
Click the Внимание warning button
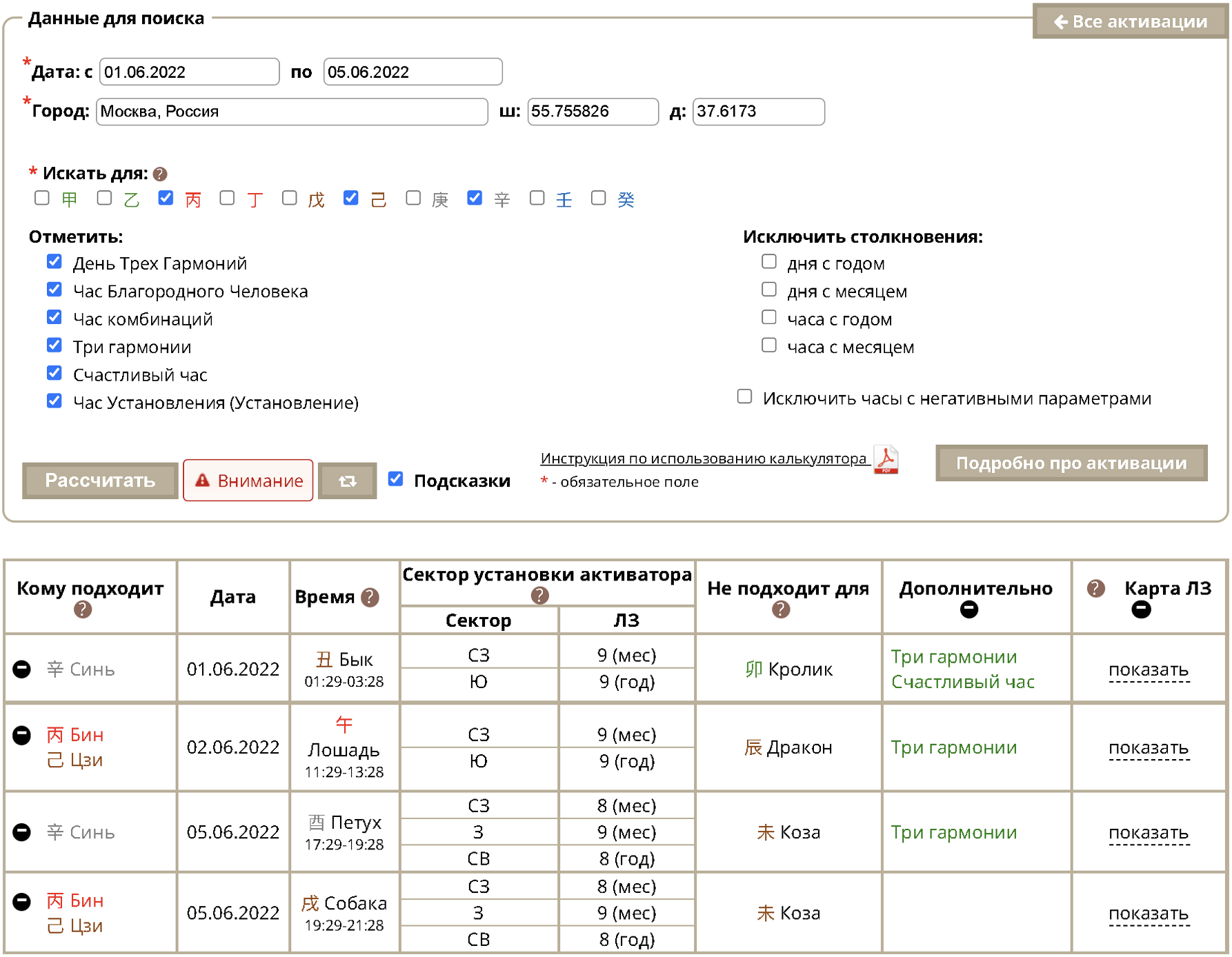[248, 481]
